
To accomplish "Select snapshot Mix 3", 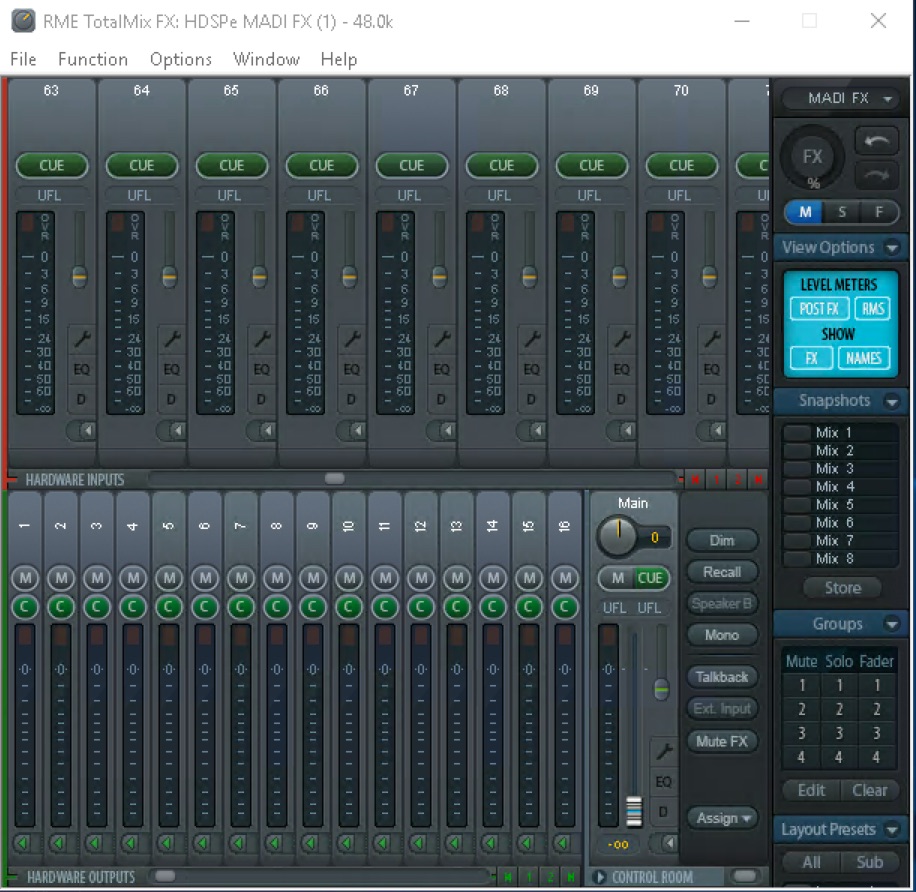I will tap(840, 468).
